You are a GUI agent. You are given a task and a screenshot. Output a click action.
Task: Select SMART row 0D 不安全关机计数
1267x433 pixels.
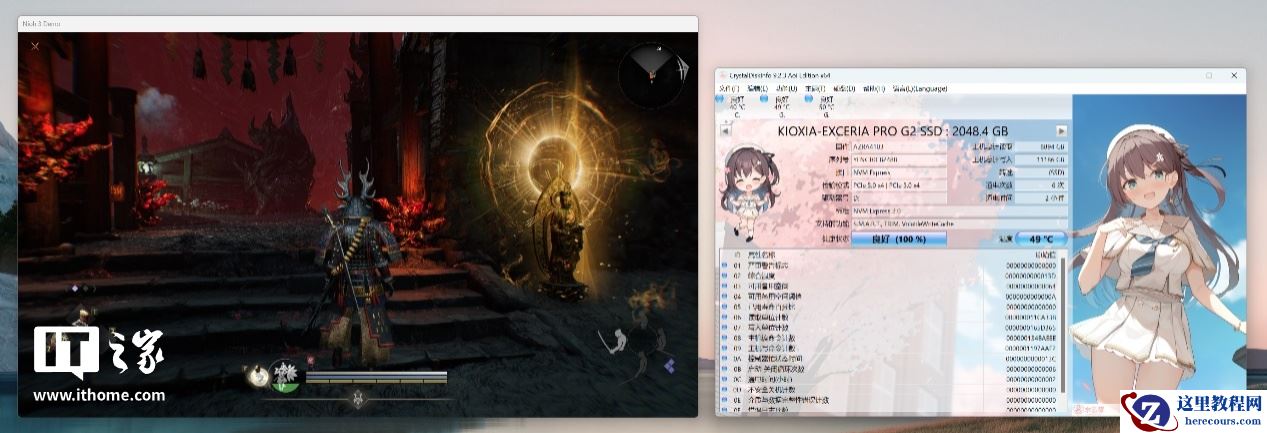tap(888, 390)
